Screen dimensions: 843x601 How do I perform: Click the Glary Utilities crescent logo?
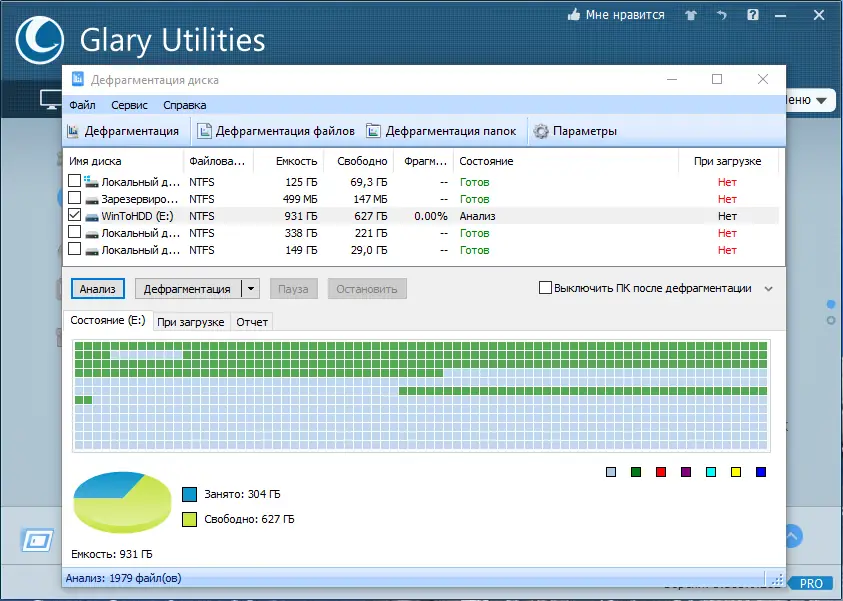(40, 40)
